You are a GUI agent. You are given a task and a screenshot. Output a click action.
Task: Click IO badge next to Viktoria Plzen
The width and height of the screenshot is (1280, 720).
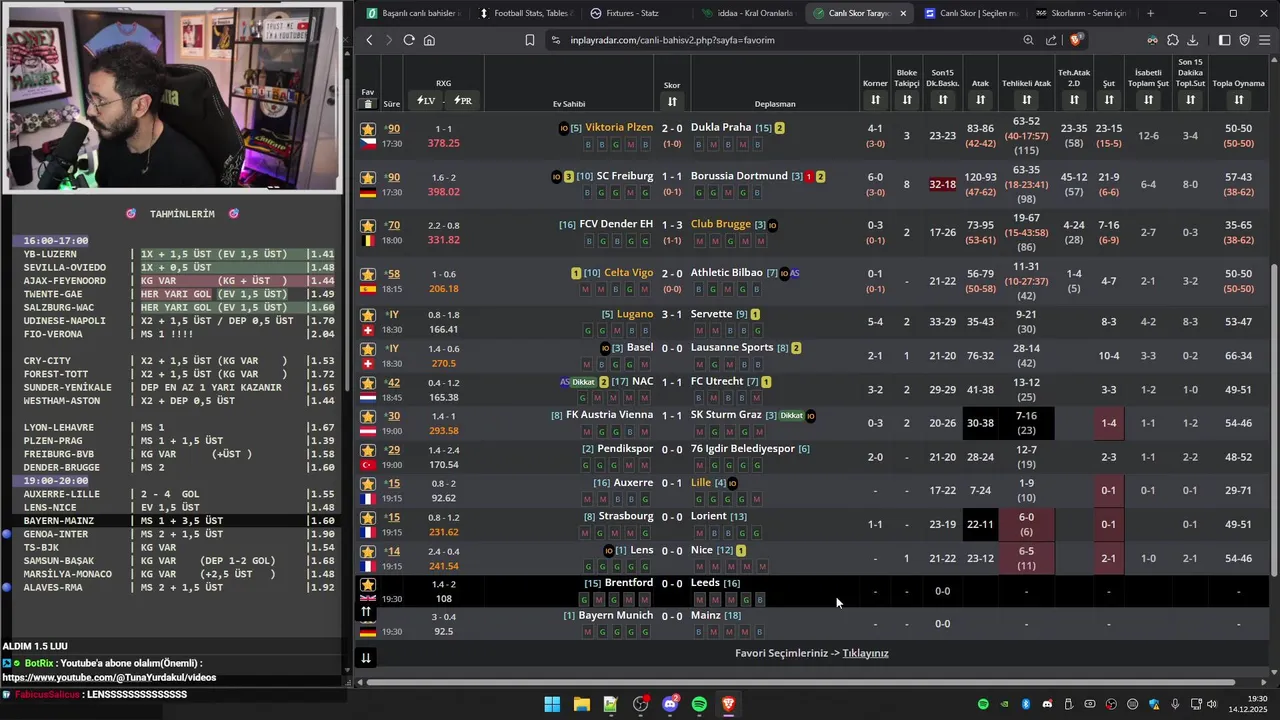[x=564, y=128]
